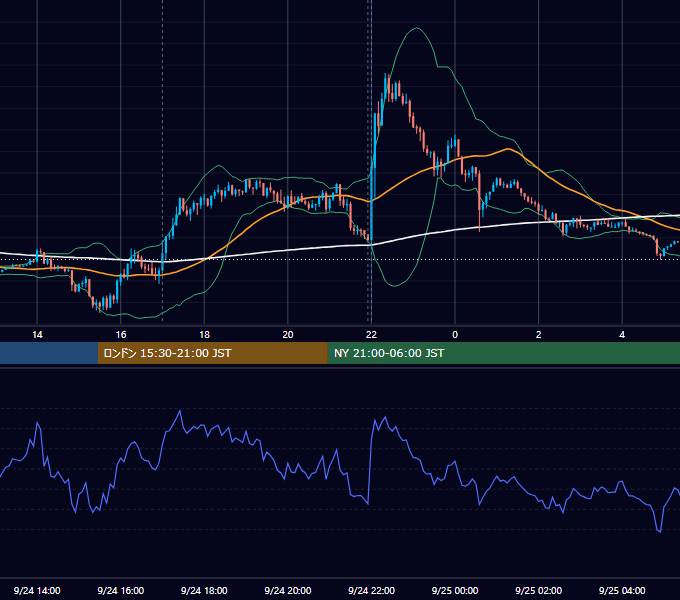
Task: Click the '20' hour label on the price chart axis
Action: tap(288, 335)
